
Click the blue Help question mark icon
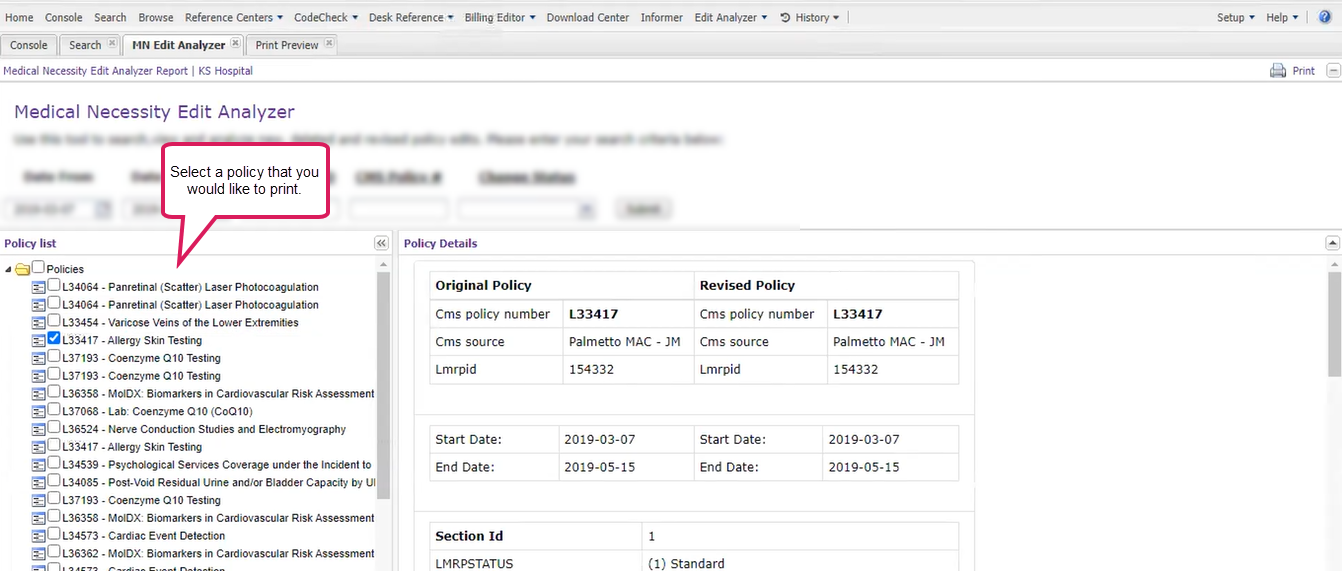(x=1325, y=17)
